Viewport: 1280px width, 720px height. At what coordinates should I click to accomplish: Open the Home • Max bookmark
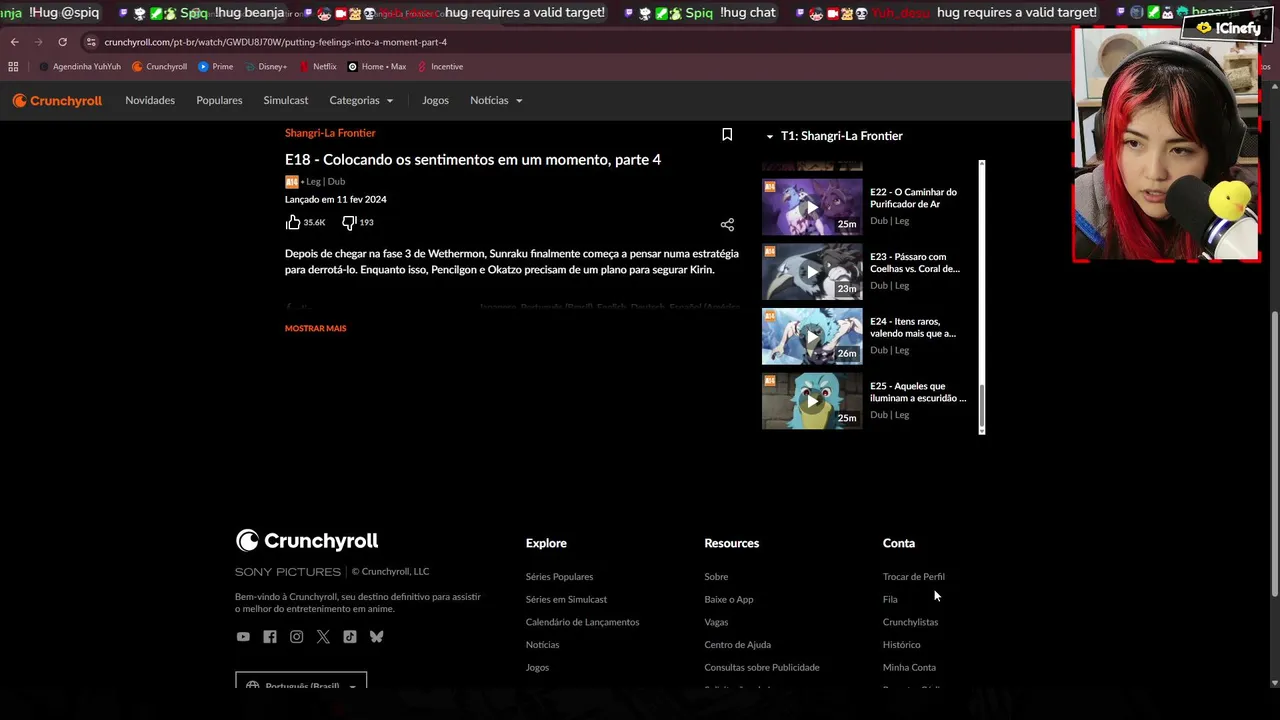(x=376, y=67)
